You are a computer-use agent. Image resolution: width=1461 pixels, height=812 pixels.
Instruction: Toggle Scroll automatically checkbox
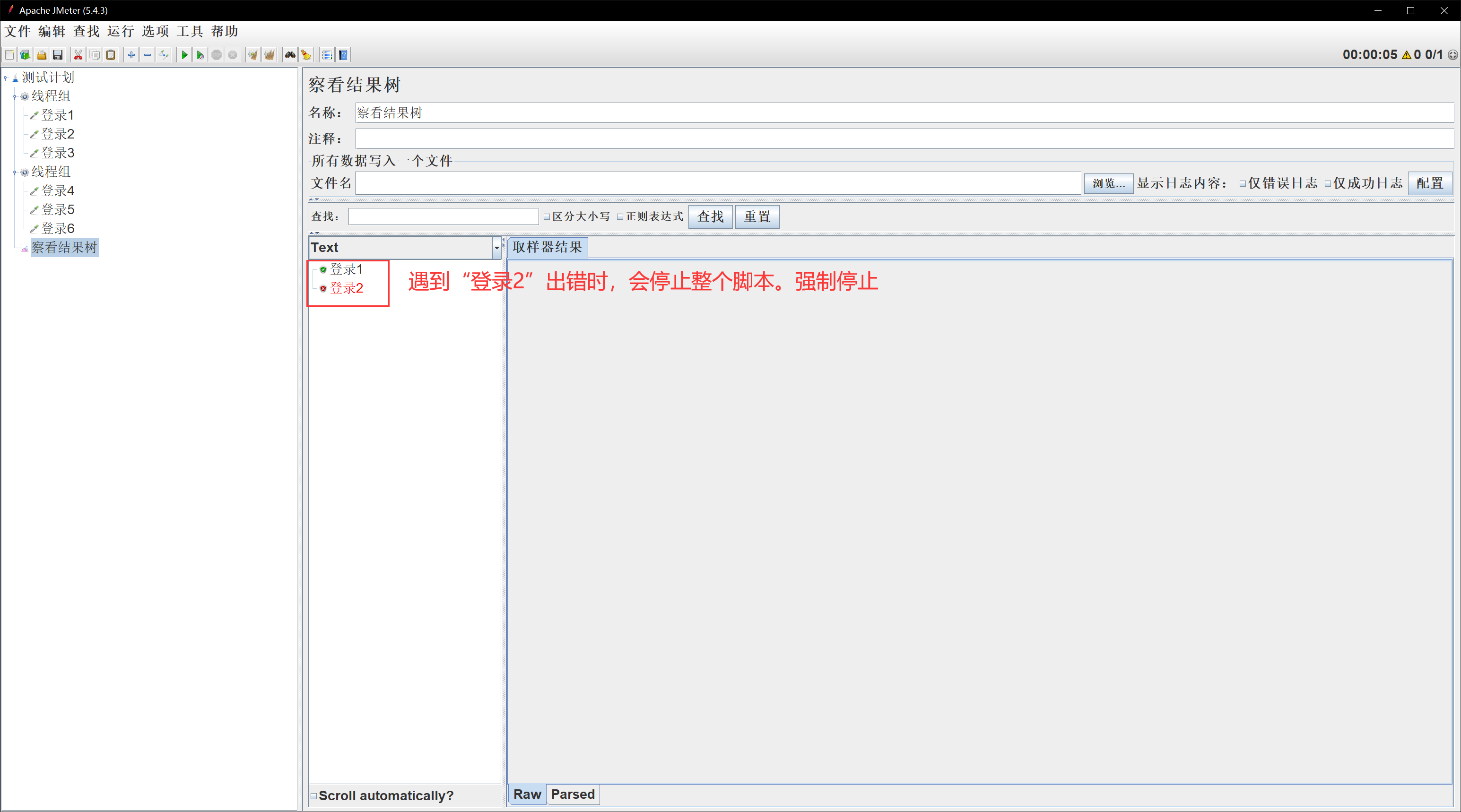coord(313,795)
